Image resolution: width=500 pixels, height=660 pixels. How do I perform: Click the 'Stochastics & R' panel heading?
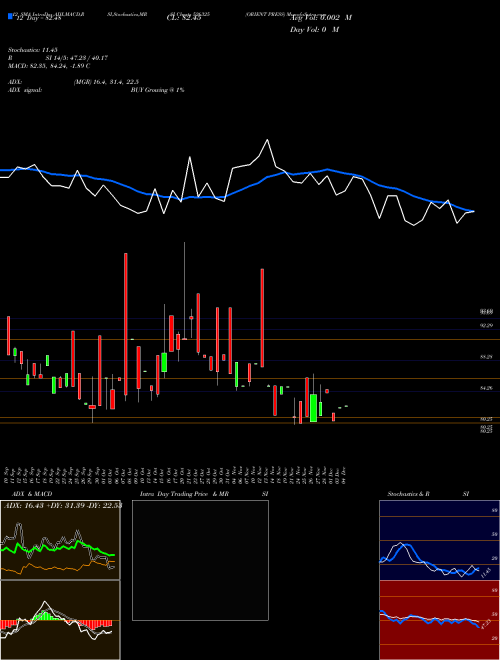[x=409, y=494]
